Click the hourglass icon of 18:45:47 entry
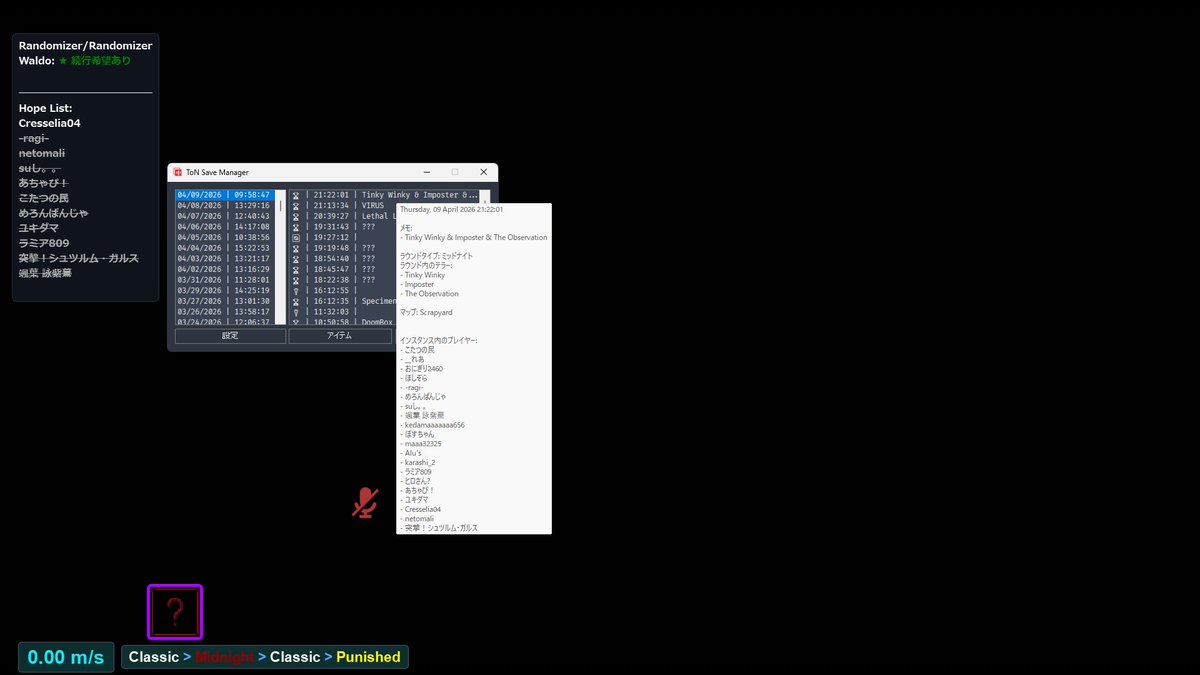The height and width of the screenshot is (675, 1200). (x=296, y=269)
